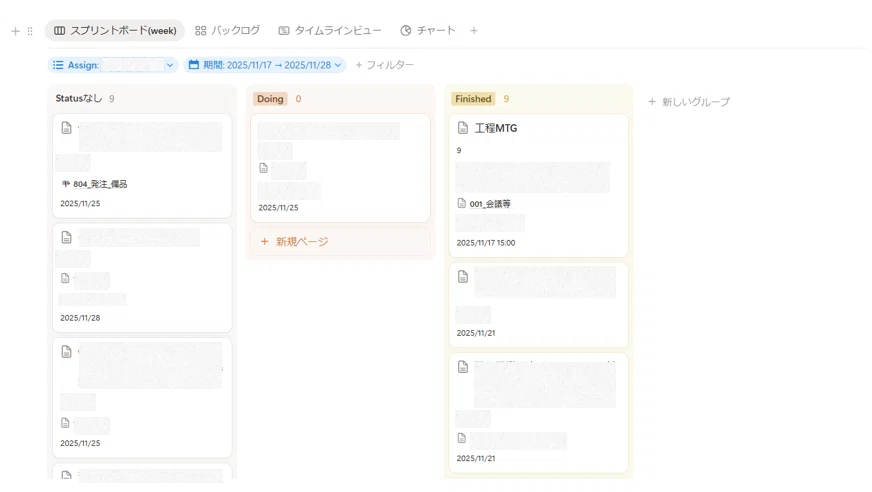Click 新しいグループ to add a group

click(689, 102)
